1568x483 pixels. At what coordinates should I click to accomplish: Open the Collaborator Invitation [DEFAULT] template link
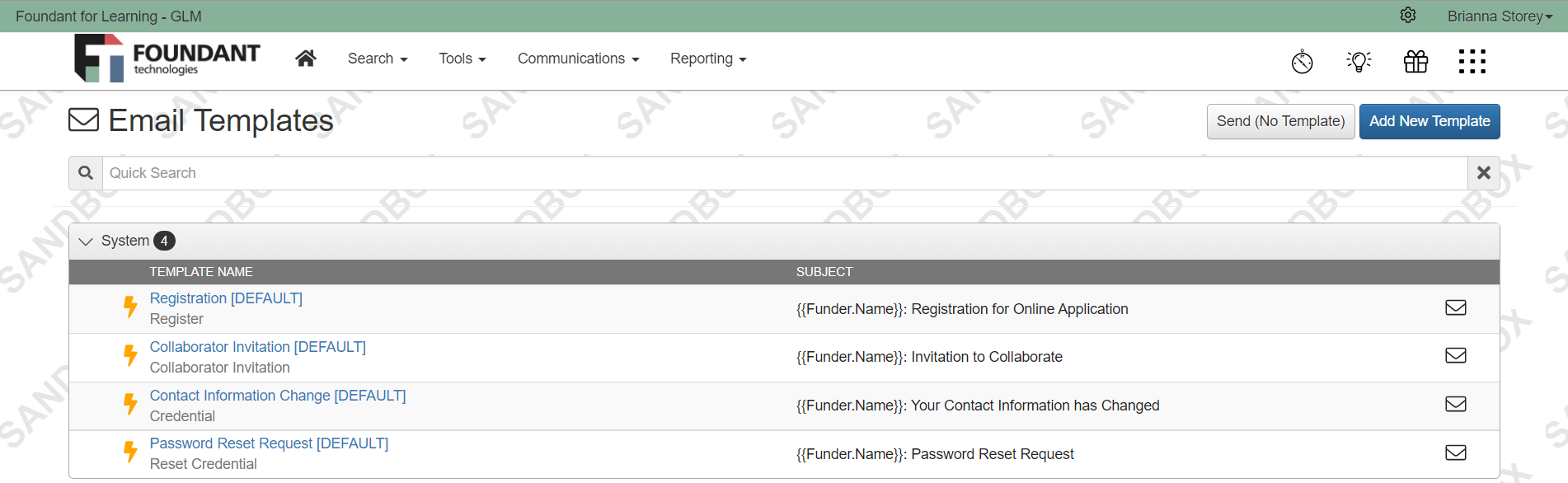coord(257,347)
